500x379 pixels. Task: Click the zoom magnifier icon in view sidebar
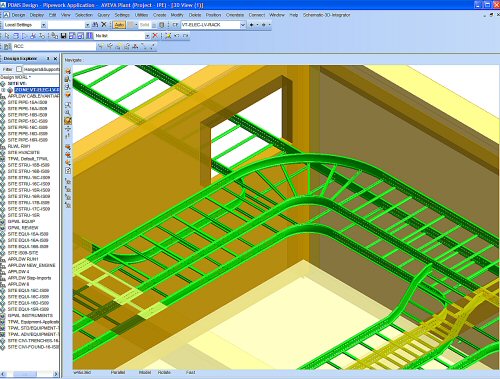[68, 112]
